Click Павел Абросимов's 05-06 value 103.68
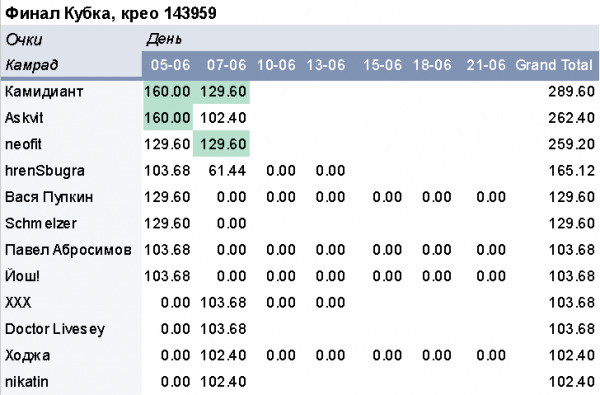This screenshot has height=395, width=600. 167,250
